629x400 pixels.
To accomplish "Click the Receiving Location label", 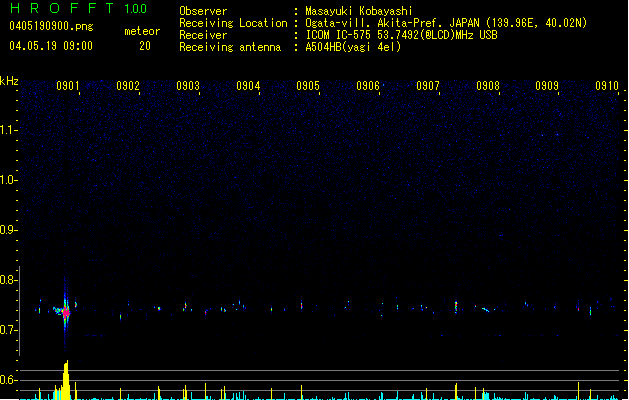I will coord(233,23).
